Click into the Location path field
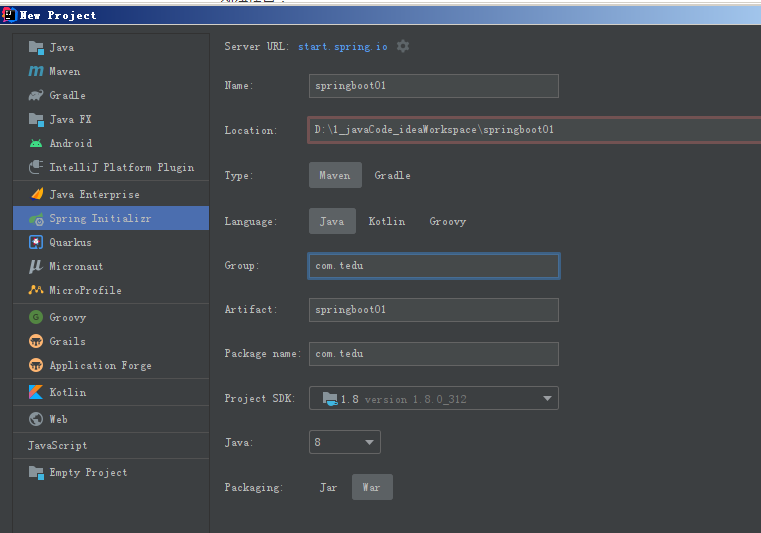761x533 pixels. (x=534, y=130)
